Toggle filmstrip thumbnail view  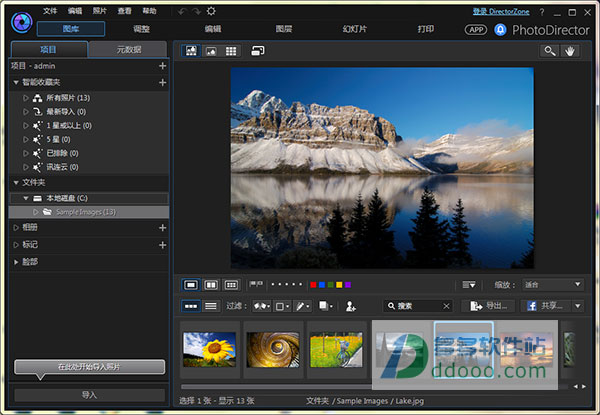pyautogui.click(x=191, y=306)
